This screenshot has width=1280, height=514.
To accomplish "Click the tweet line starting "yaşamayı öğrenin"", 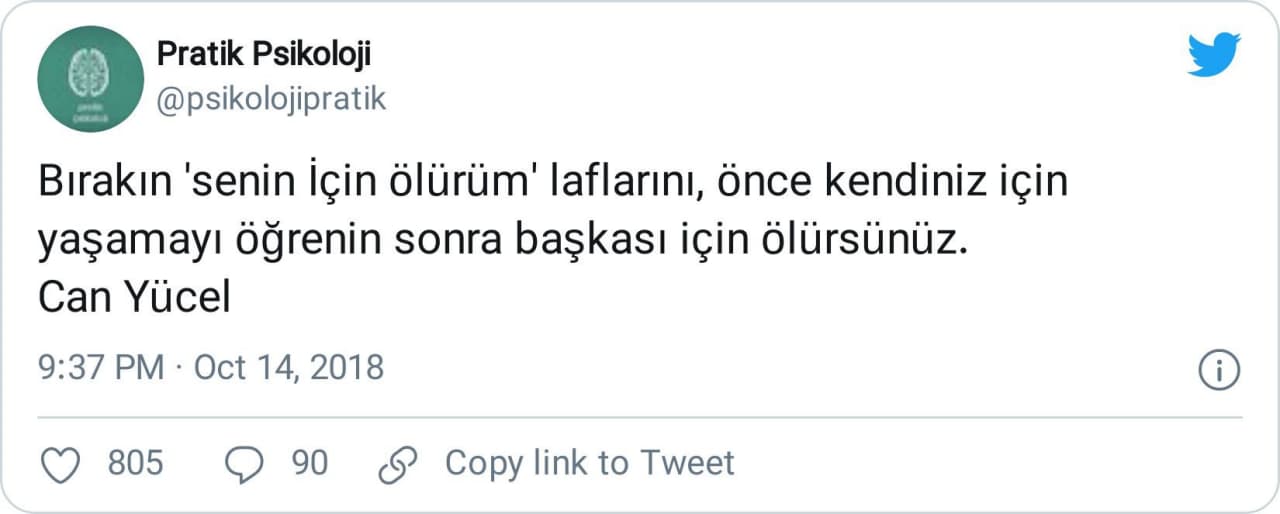I will click(503, 242).
